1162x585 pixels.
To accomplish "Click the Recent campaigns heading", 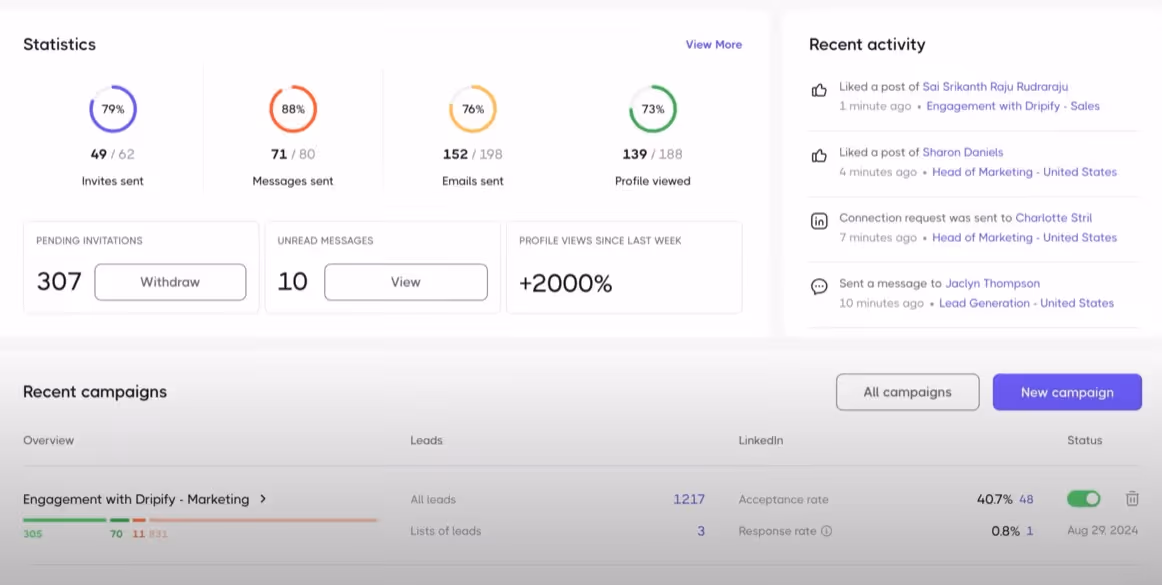I will point(95,391).
